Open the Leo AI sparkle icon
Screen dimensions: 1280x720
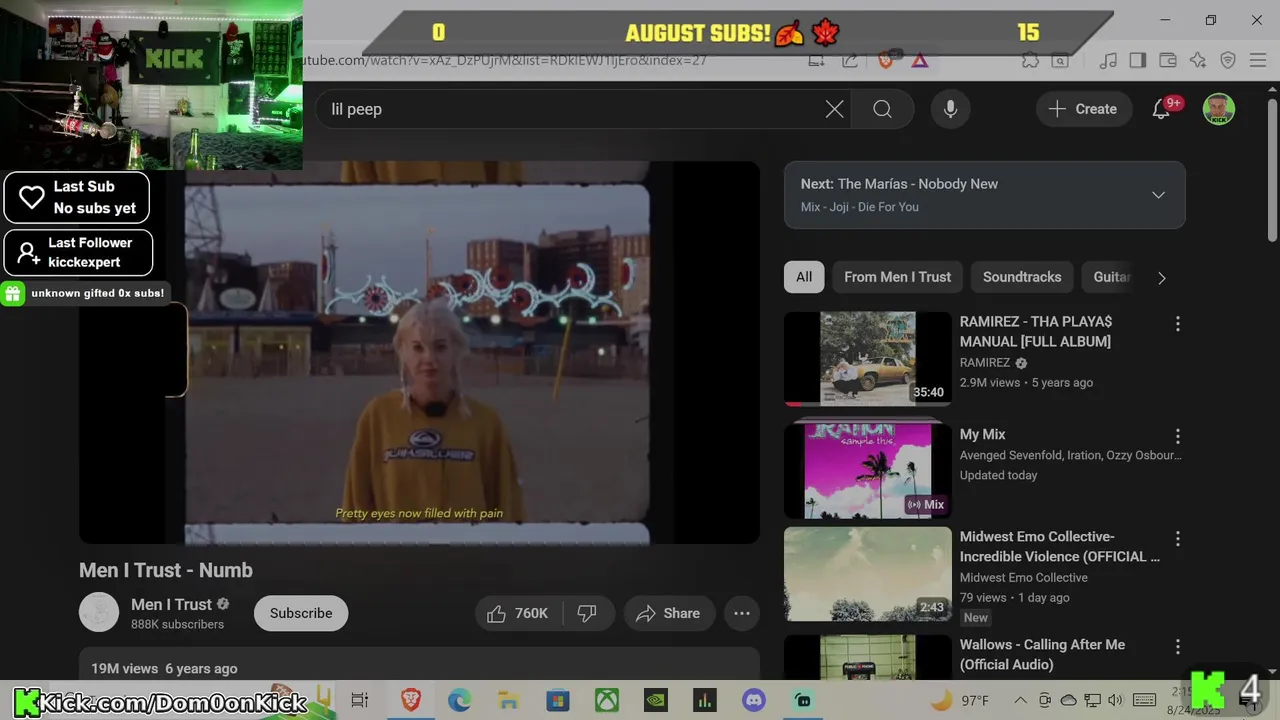1198,60
